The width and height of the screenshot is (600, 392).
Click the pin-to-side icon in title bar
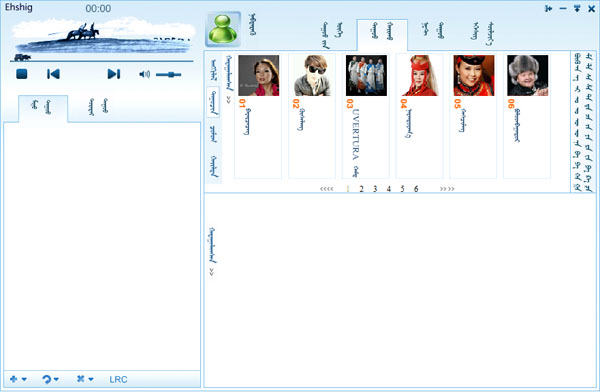548,8
